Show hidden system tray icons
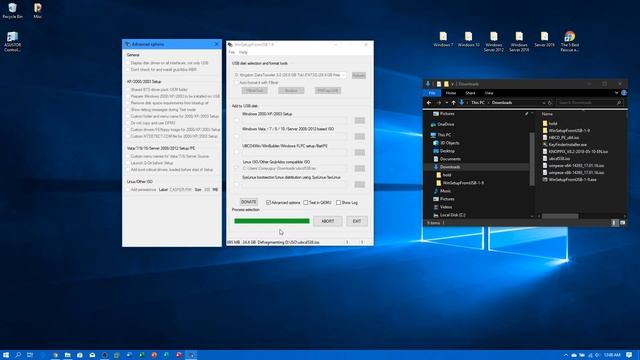Screen dimensions: 640x360 click(566, 355)
